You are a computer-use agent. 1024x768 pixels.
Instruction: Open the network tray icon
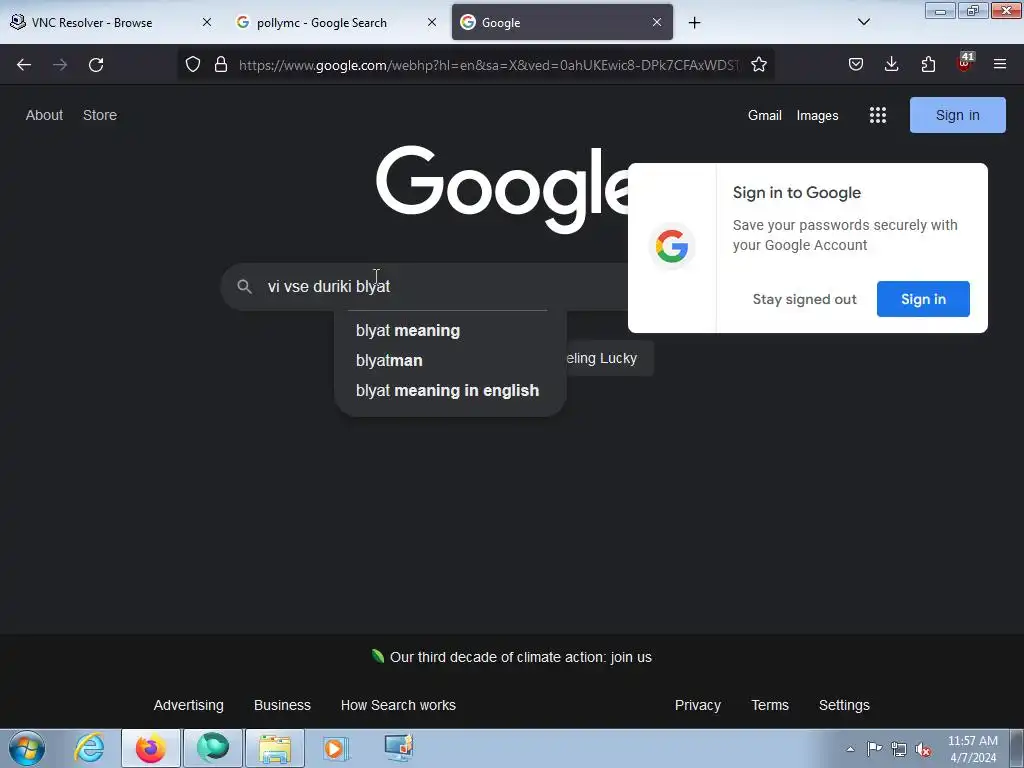(x=899, y=749)
